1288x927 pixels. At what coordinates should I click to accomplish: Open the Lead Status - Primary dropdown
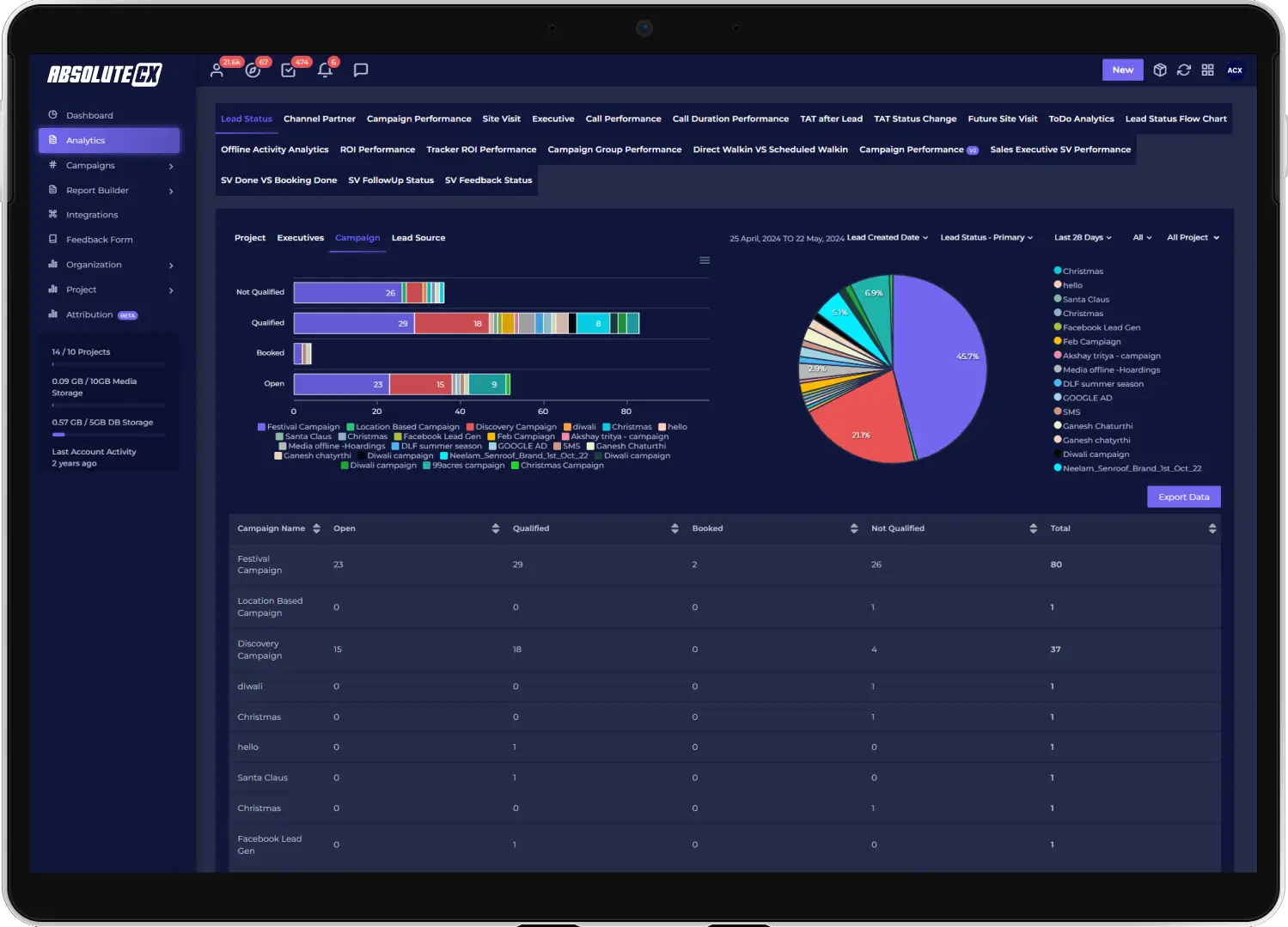[x=986, y=238]
